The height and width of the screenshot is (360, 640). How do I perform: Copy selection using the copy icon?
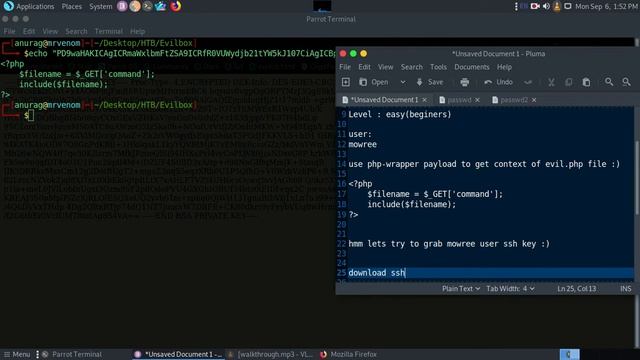[x=569, y=82]
